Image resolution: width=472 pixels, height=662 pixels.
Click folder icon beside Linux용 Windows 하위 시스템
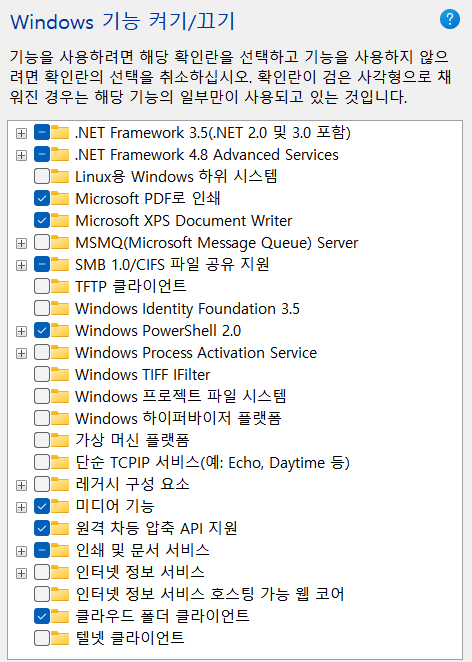coord(60,176)
